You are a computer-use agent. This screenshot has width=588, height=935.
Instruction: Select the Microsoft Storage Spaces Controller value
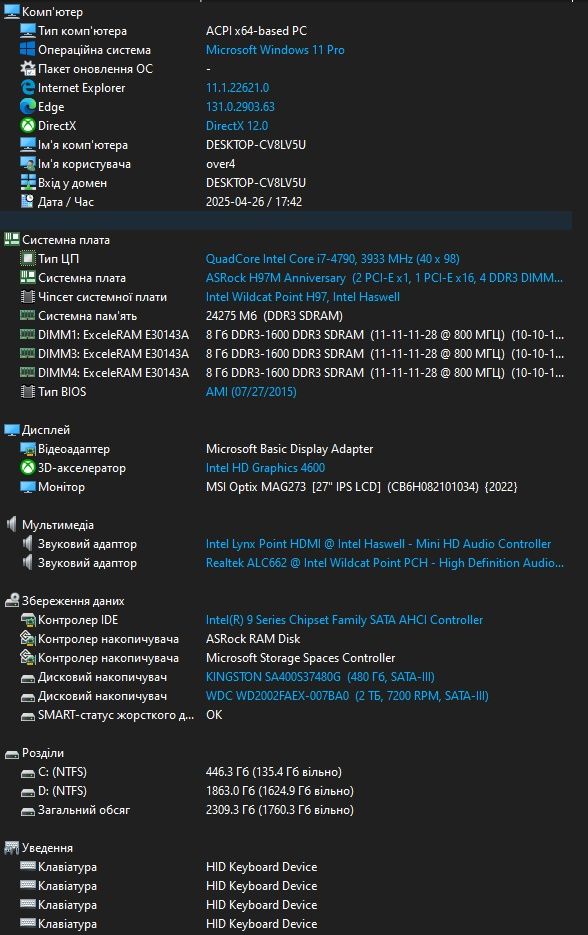click(301, 658)
